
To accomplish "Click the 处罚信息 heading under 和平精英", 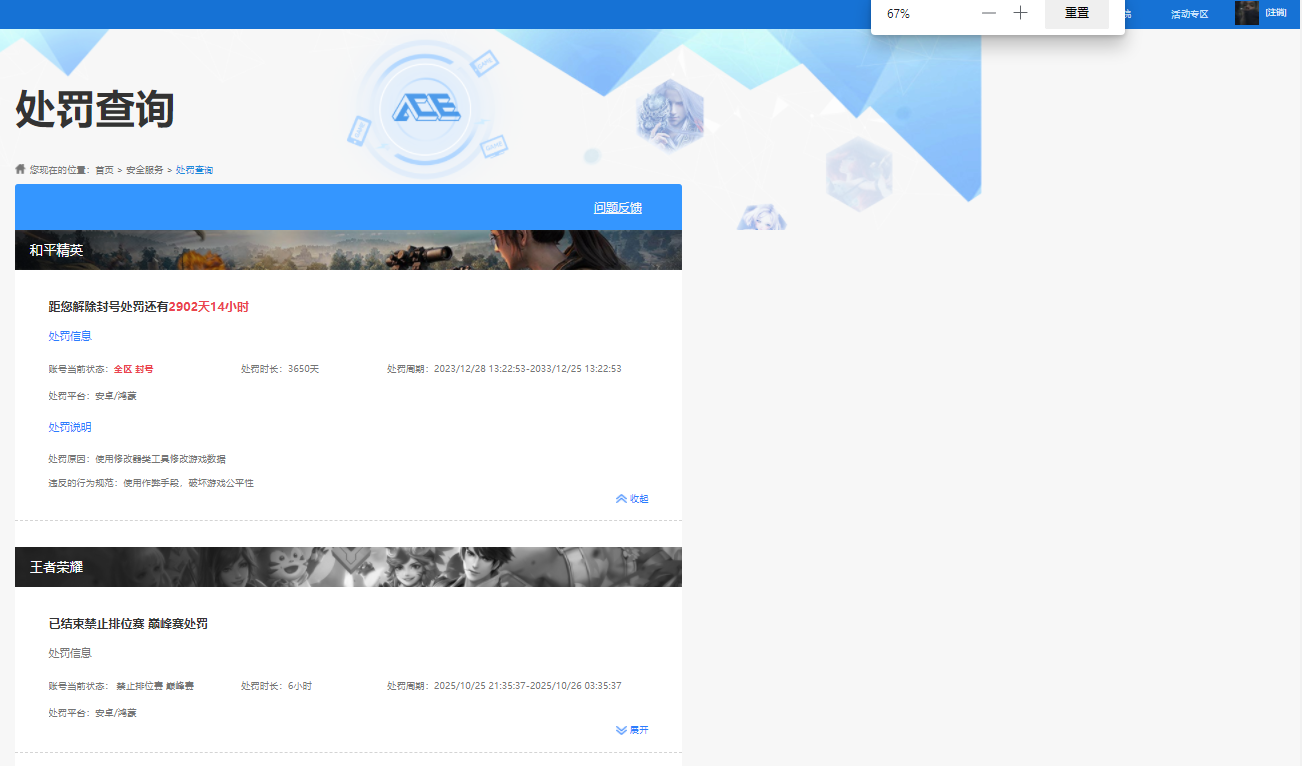I will [x=70, y=336].
